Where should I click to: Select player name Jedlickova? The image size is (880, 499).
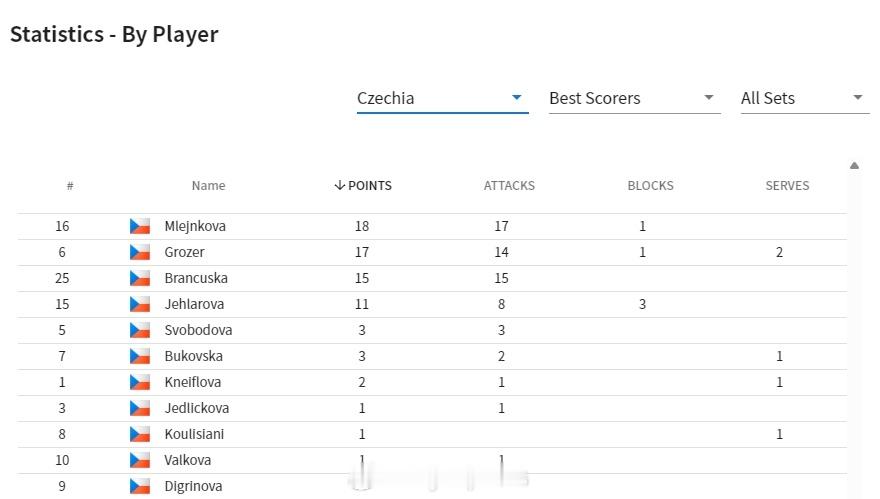[x=196, y=408]
